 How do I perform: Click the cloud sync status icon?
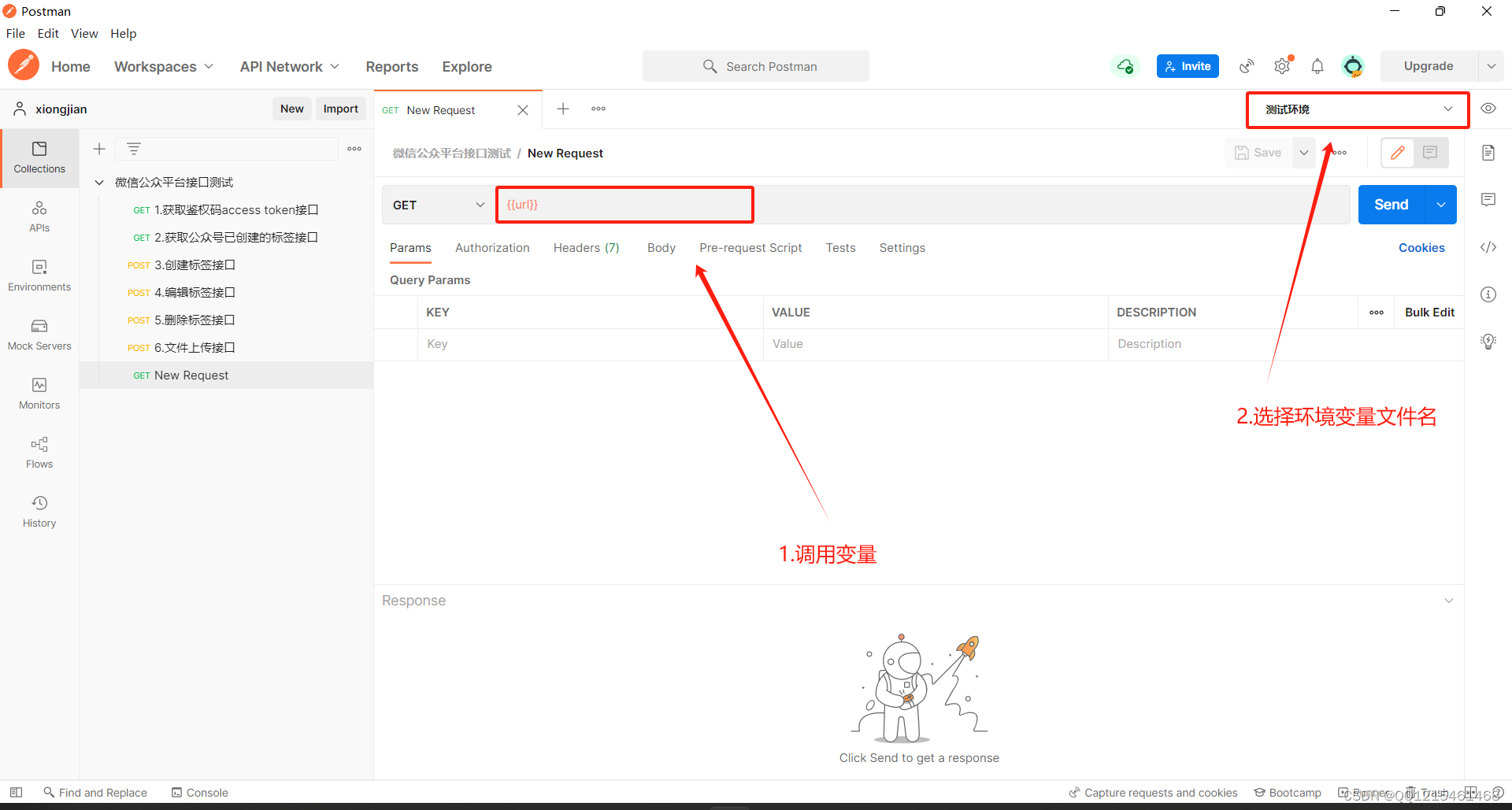(1125, 66)
